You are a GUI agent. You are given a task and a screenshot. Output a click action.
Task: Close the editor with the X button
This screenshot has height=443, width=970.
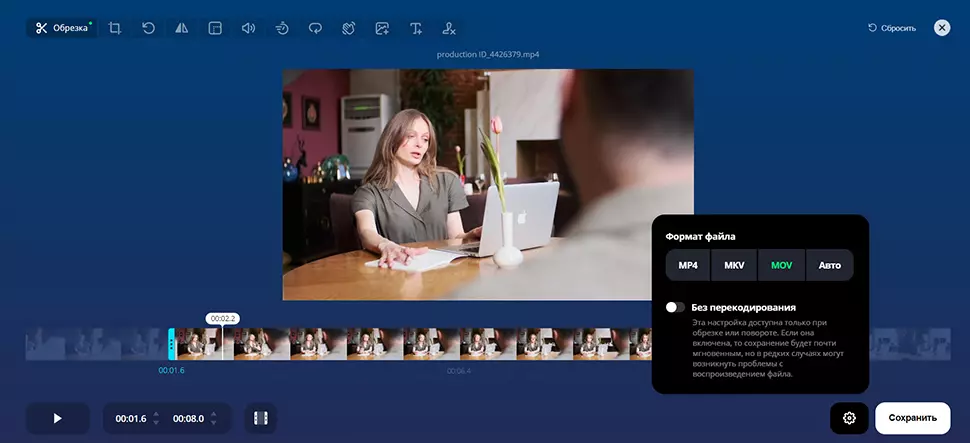(x=942, y=28)
